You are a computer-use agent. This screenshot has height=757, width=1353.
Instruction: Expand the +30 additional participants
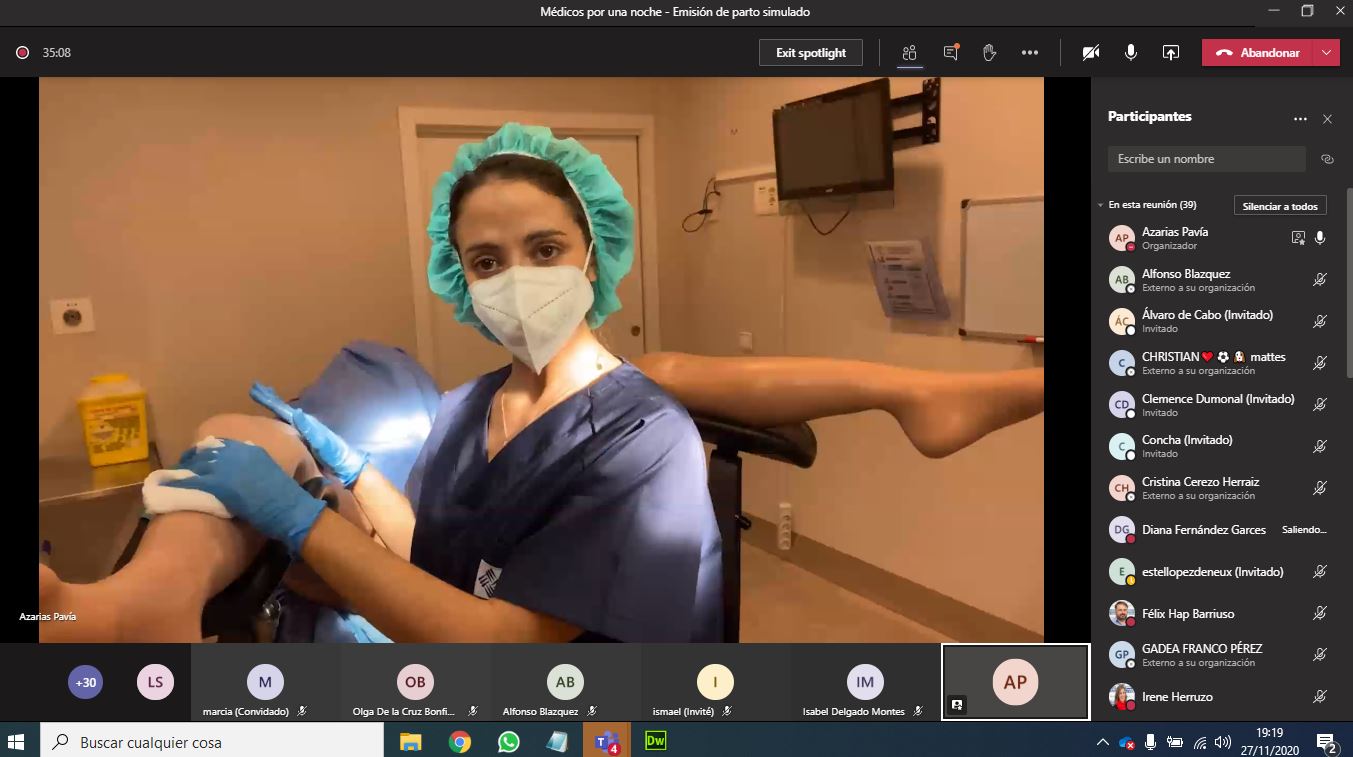tap(86, 683)
